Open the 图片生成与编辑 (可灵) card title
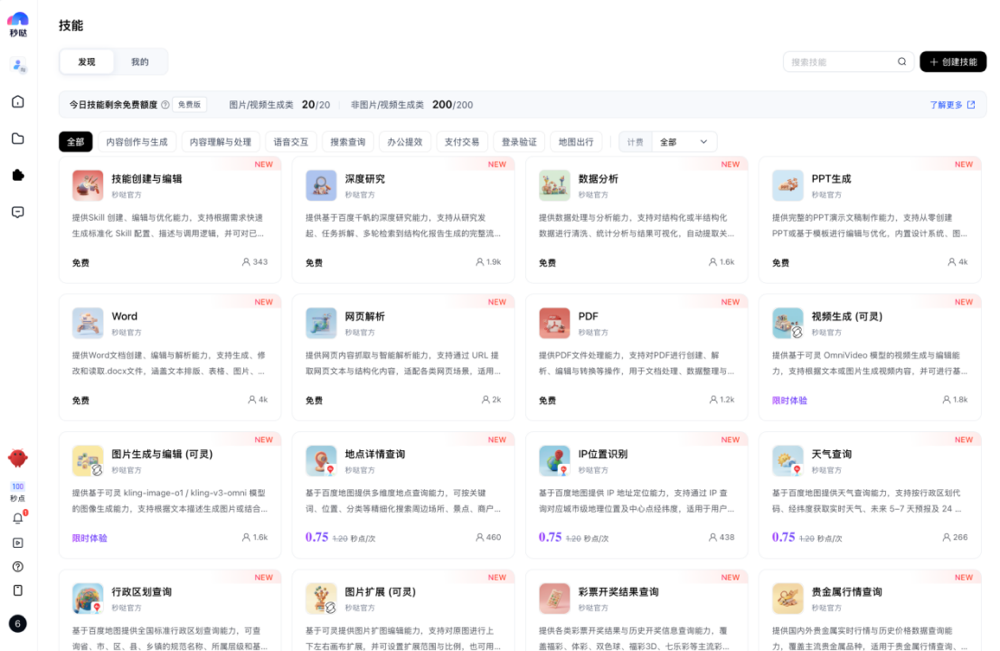Screen dimensions: 1000x651 tap(162, 454)
